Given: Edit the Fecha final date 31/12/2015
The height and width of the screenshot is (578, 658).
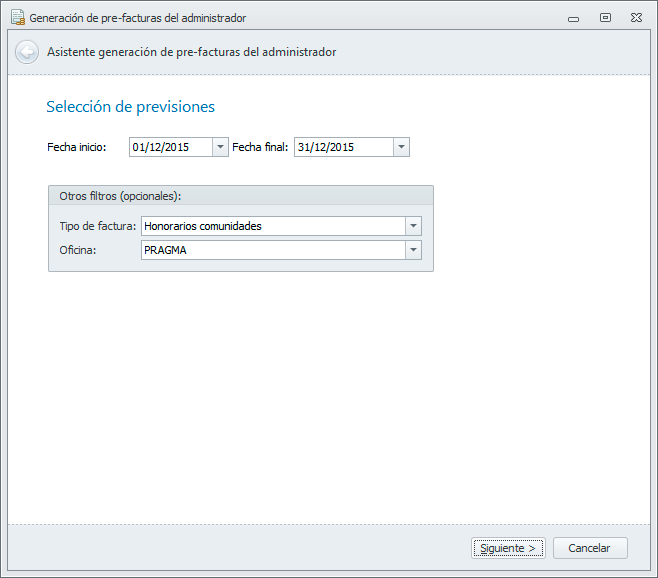Looking at the screenshot, I should (344, 147).
